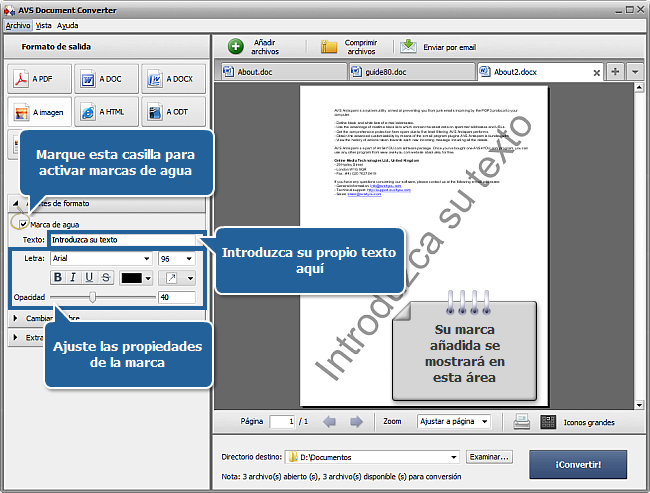Open the Directorio destino dropdown
The height and width of the screenshot is (493, 650).
click(454, 457)
